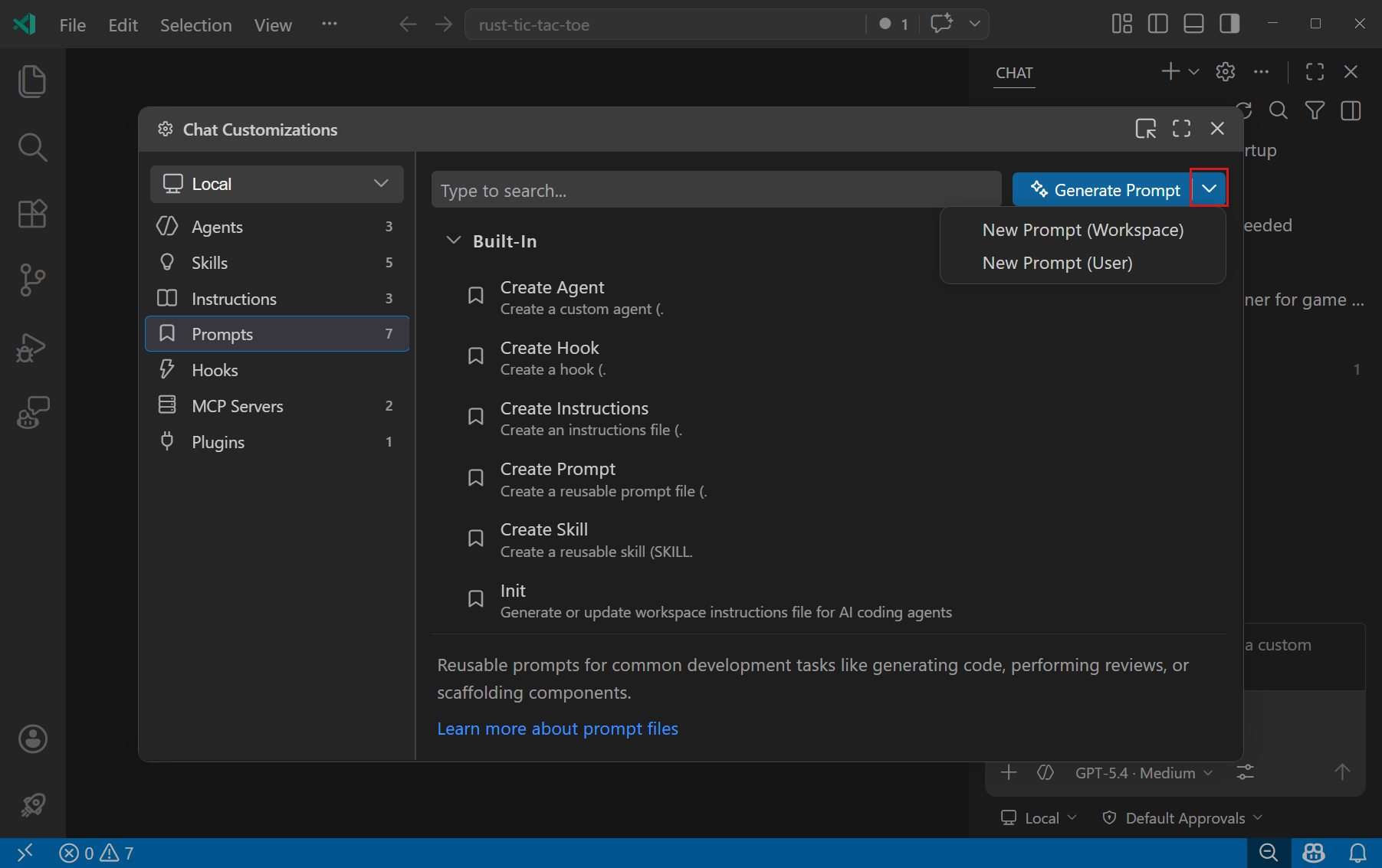Click the refresh icon in the chat panel

(1246, 110)
